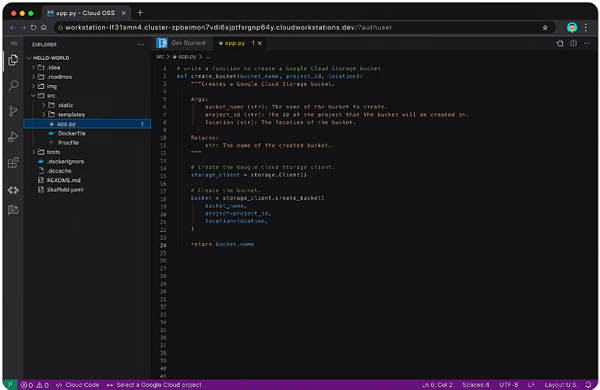Open Cloud Code icon in activity bar
Screen dimensions: 600x390
click(x=13, y=190)
